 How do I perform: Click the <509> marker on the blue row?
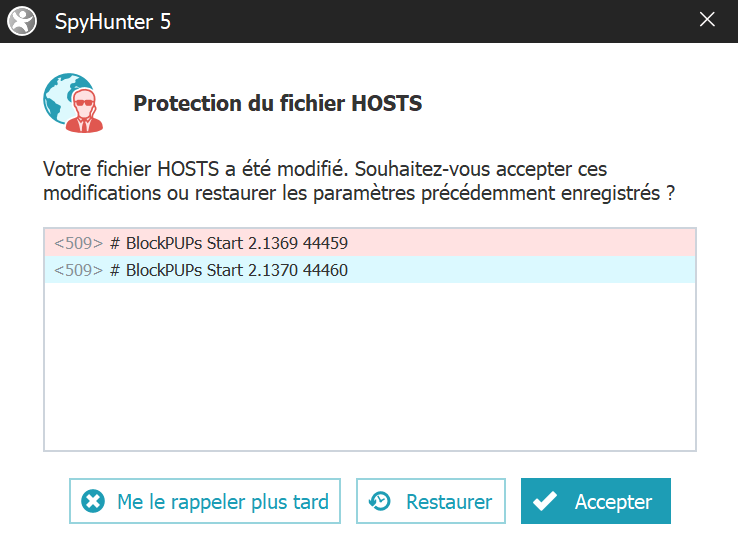78,270
